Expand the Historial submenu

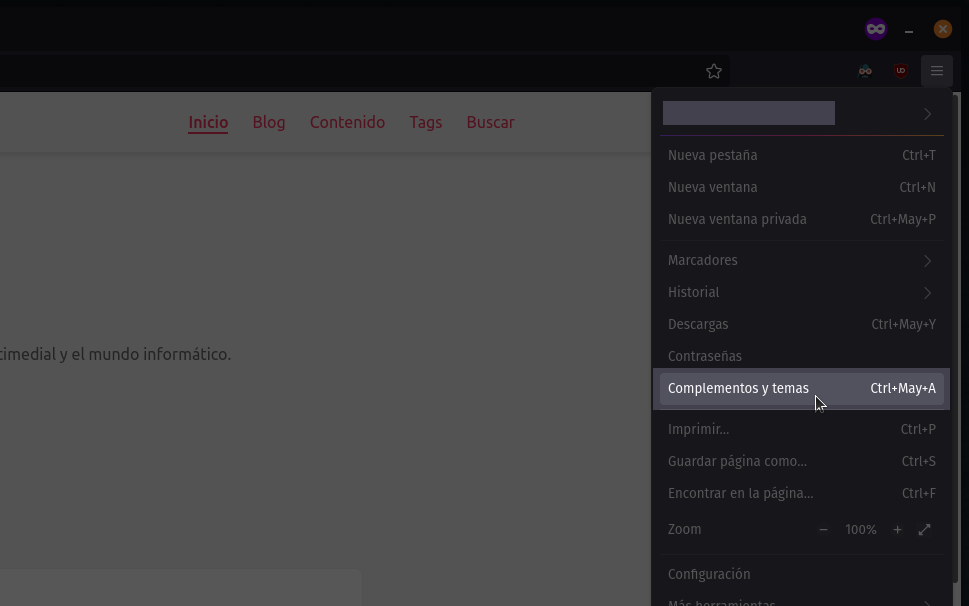pos(801,292)
